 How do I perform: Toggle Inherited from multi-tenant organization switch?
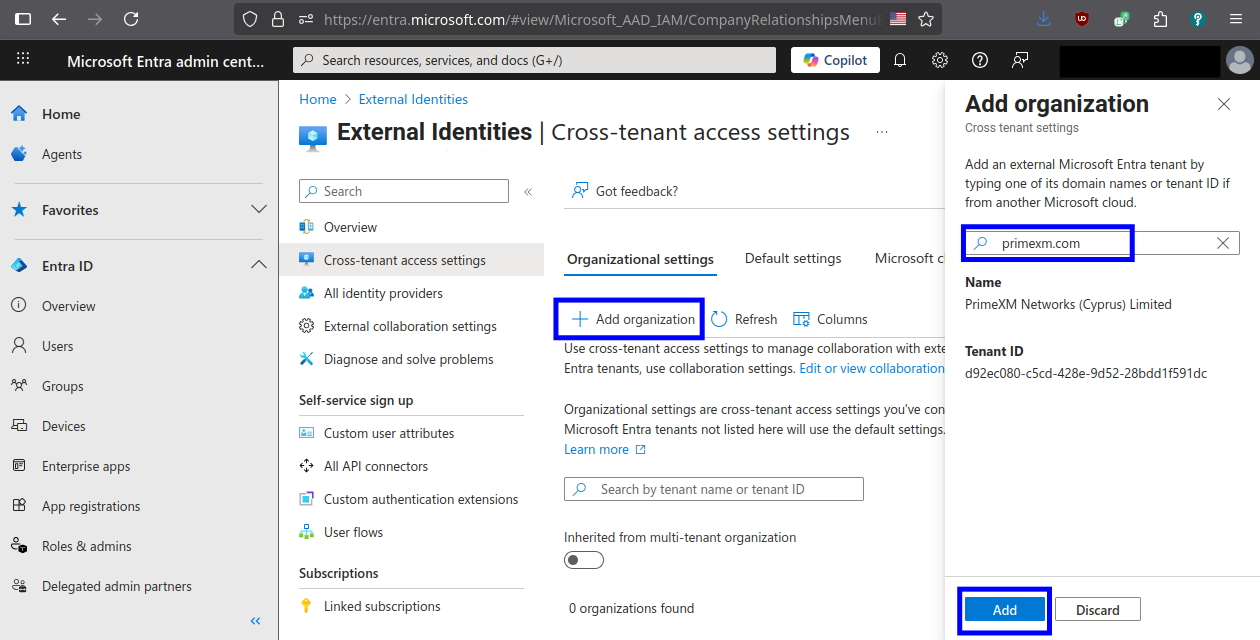584,560
